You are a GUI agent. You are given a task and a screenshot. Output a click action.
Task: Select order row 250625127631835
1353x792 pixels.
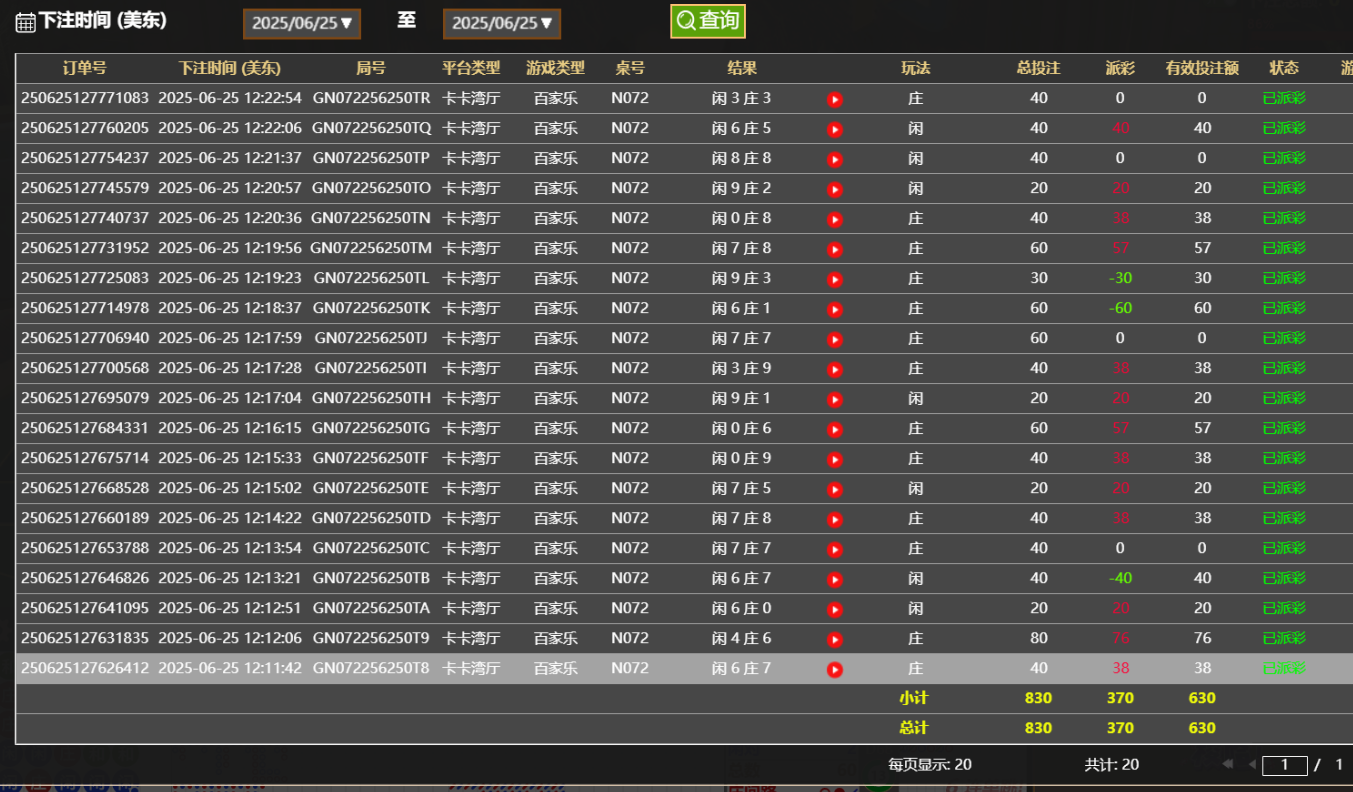pos(84,638)
